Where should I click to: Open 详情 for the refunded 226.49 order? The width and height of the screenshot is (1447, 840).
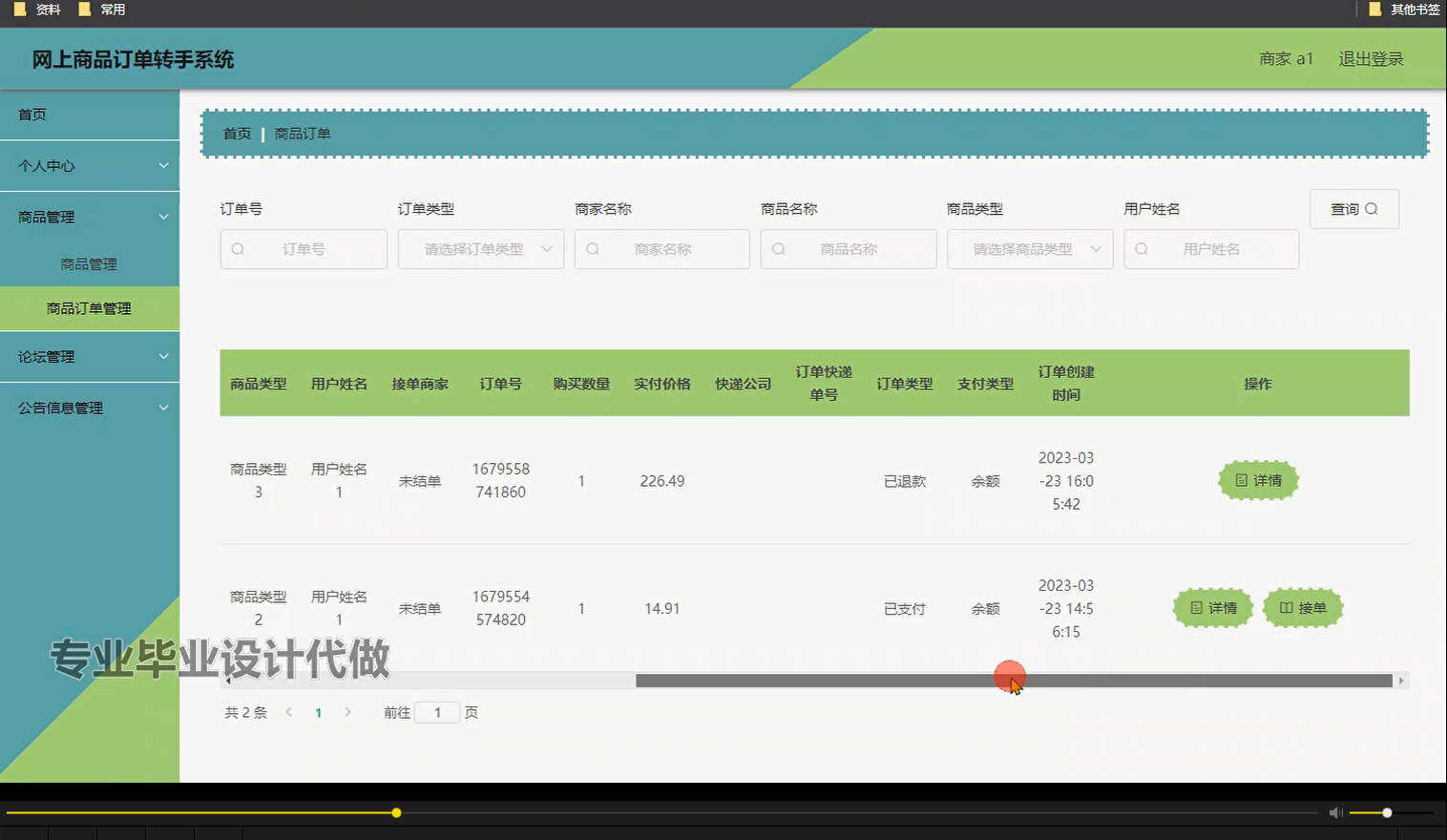(1257, 480)
